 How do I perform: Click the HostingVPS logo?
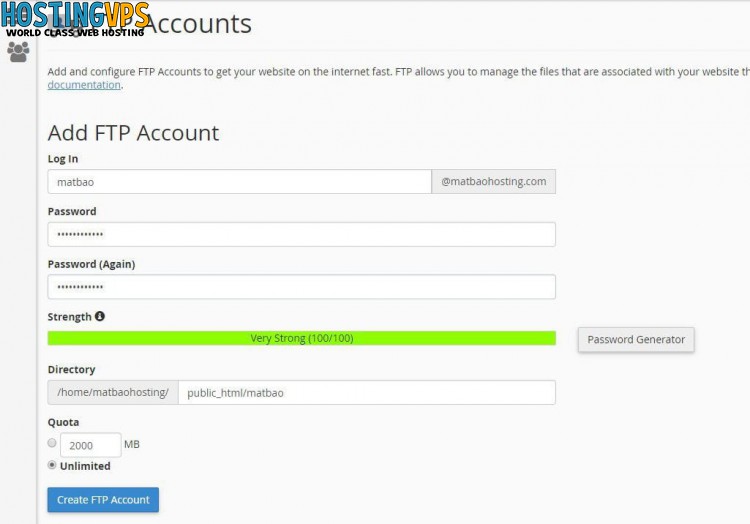coord(75,20)
